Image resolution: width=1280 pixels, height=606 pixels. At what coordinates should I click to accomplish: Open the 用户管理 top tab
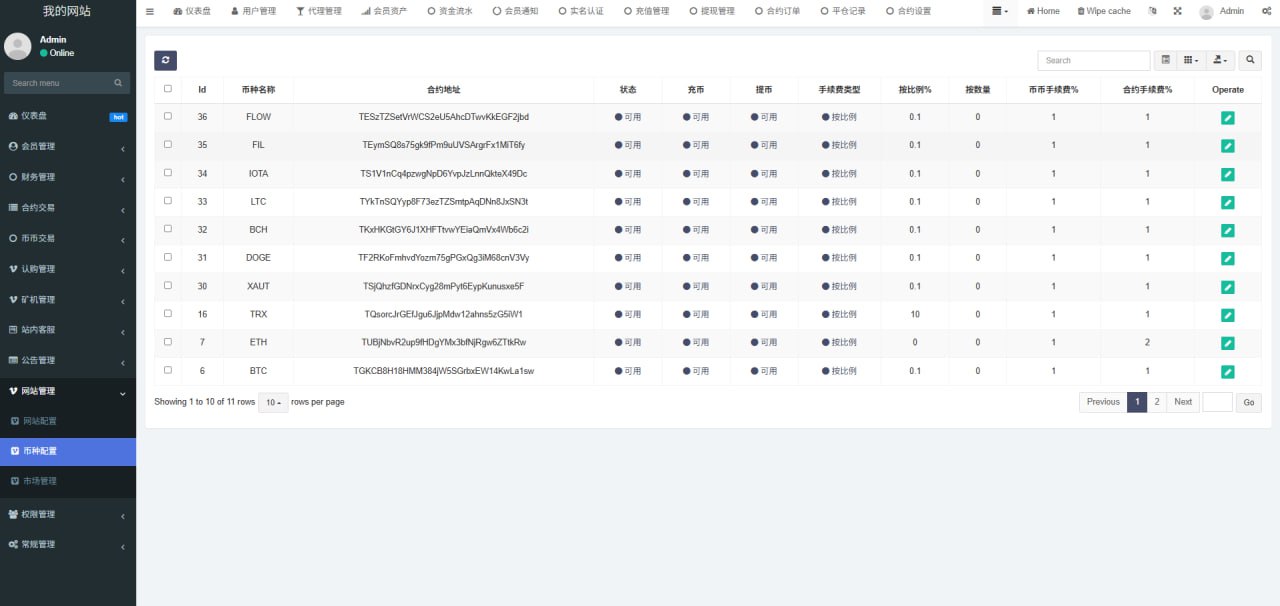point(253,11)
